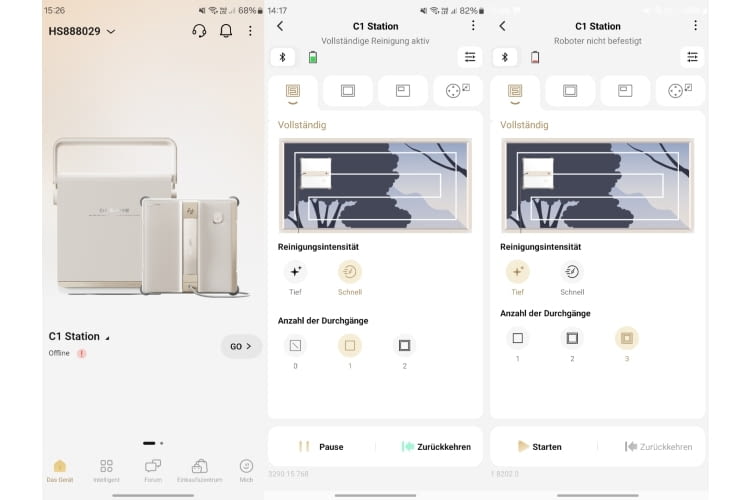The height and width of the screenshot is (500, 750).
Task: Select edge cleaning mode on 'Roboter nicht befestigt' screen
Action: tap(570, 91)
